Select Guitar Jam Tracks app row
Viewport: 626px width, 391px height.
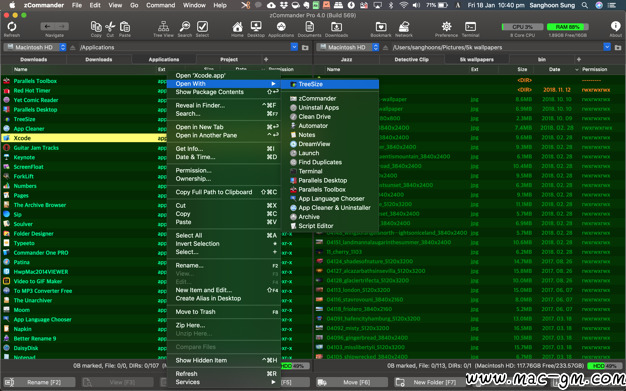[x=84, y=148]
